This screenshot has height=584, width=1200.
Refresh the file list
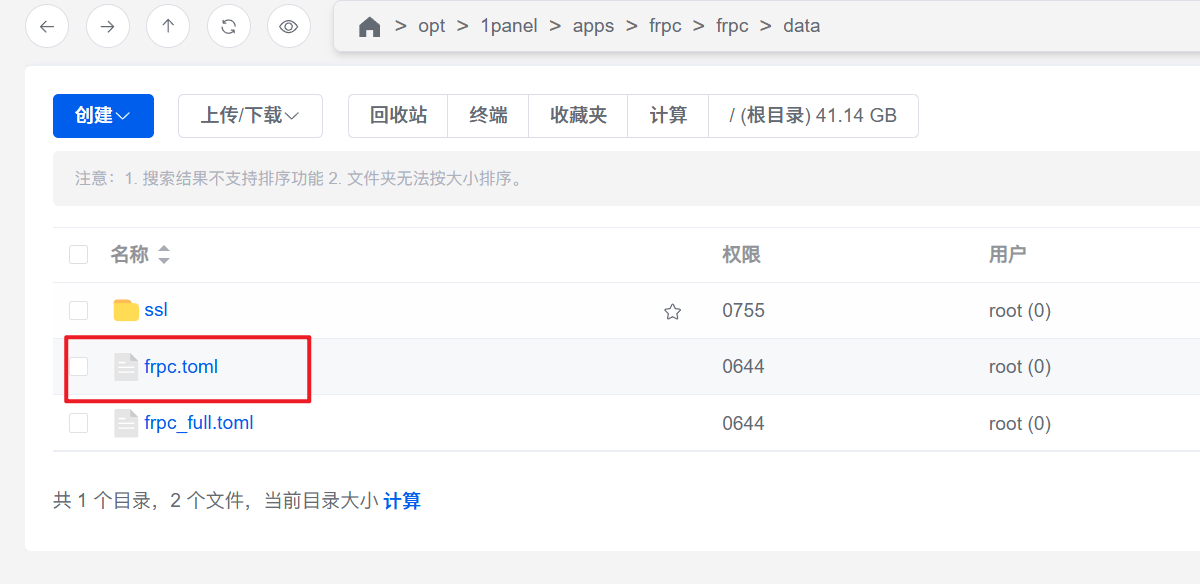point(228,27)
